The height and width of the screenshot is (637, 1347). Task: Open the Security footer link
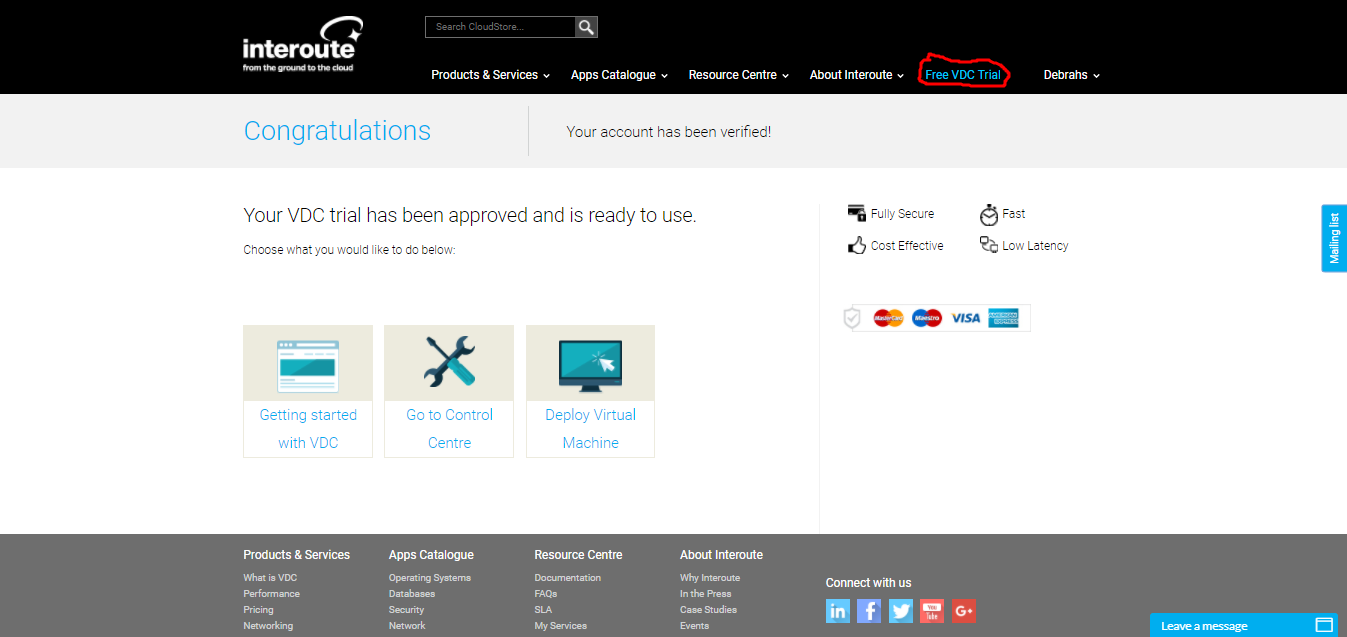click(406, 610)
